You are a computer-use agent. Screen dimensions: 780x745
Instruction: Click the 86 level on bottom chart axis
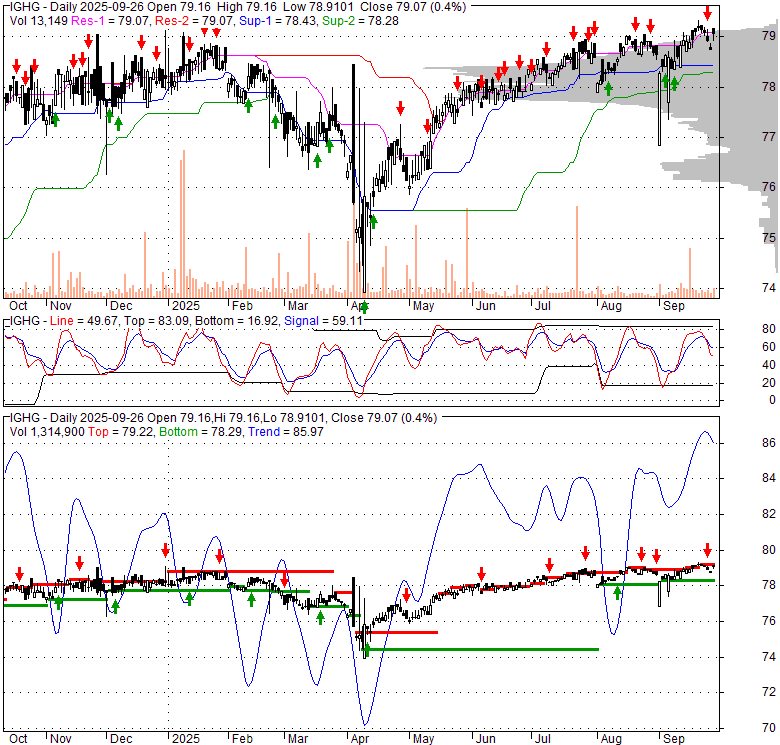pyautogui.click(x=769, y=443)
